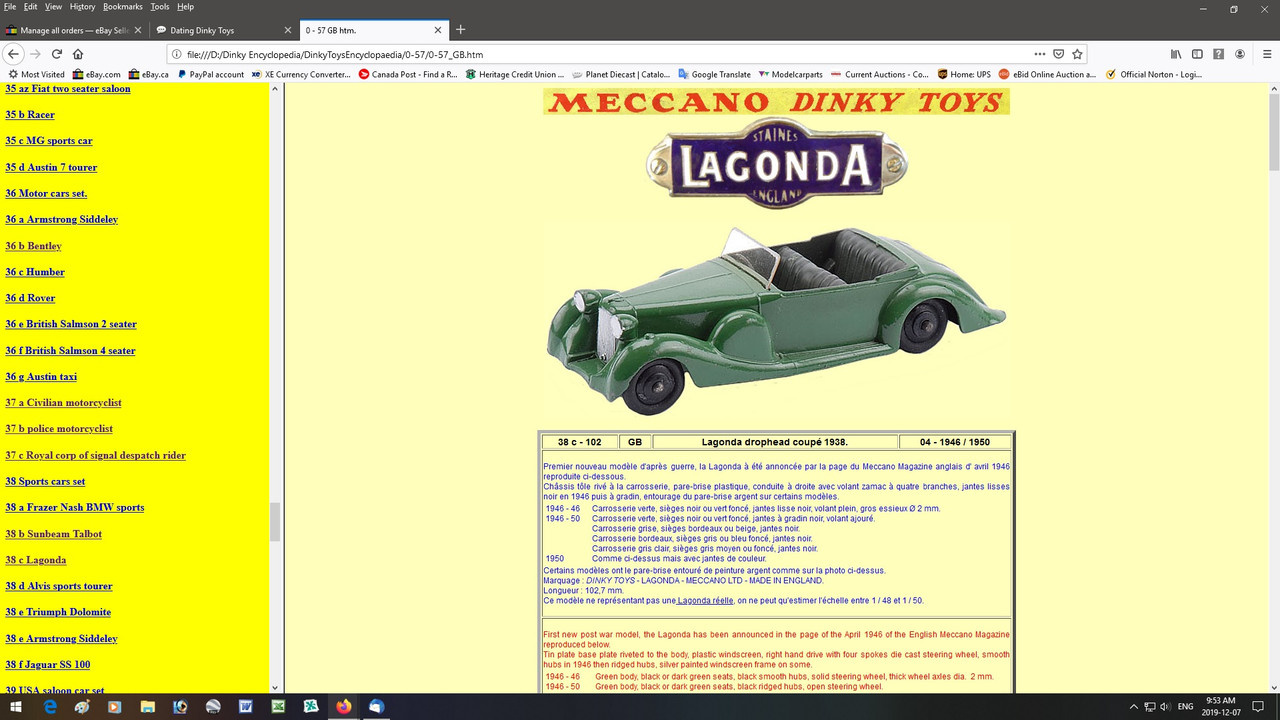Click the Forward navigation arrow
Screen dimensions: 1280x720
point(35,54)
